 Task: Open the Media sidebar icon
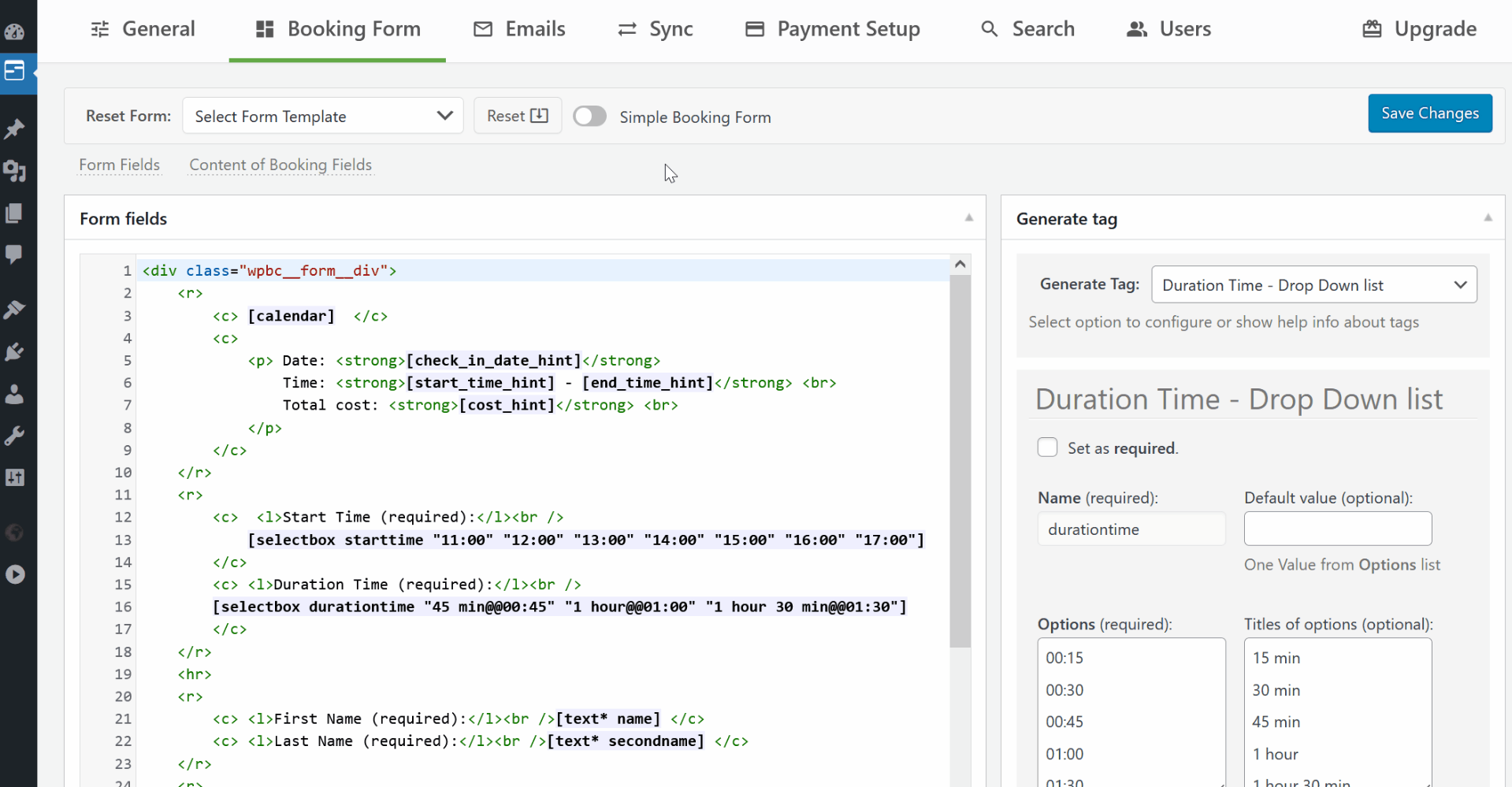tap(14, 171)
